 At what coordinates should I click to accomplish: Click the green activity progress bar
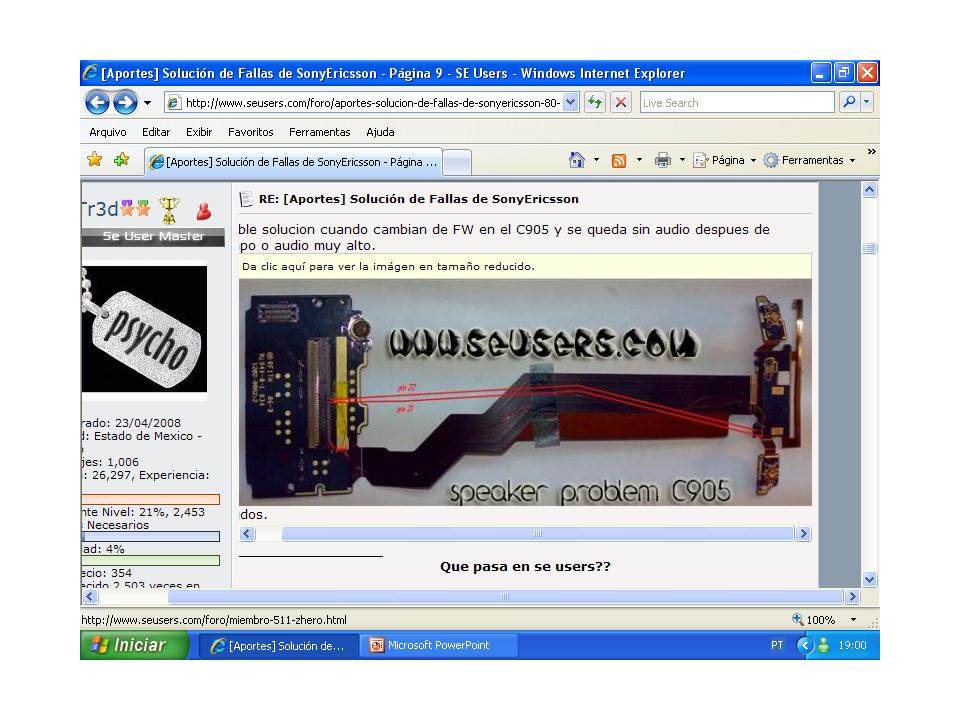click(x=151, y=560)
